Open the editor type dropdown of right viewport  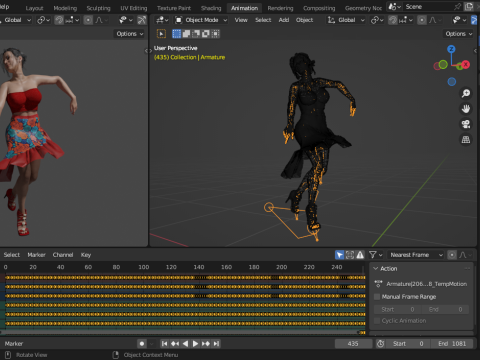[162, 20]
